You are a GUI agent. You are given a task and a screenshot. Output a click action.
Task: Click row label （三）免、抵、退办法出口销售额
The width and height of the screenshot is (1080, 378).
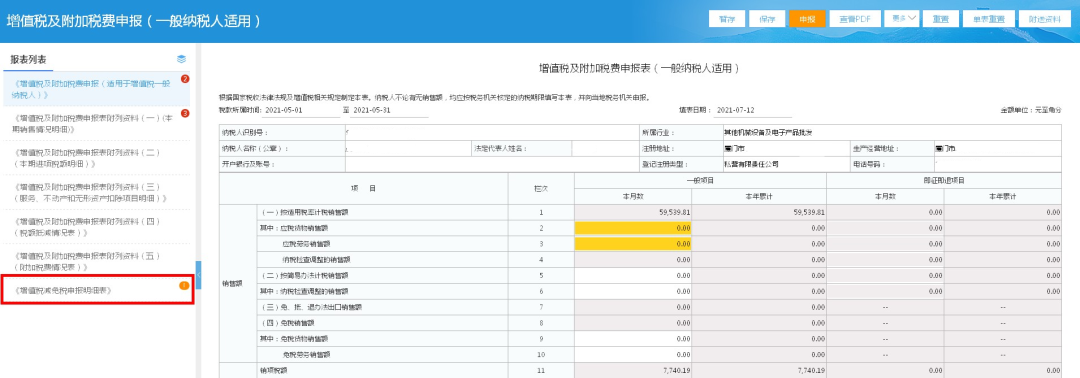click(x=311, y=307)
